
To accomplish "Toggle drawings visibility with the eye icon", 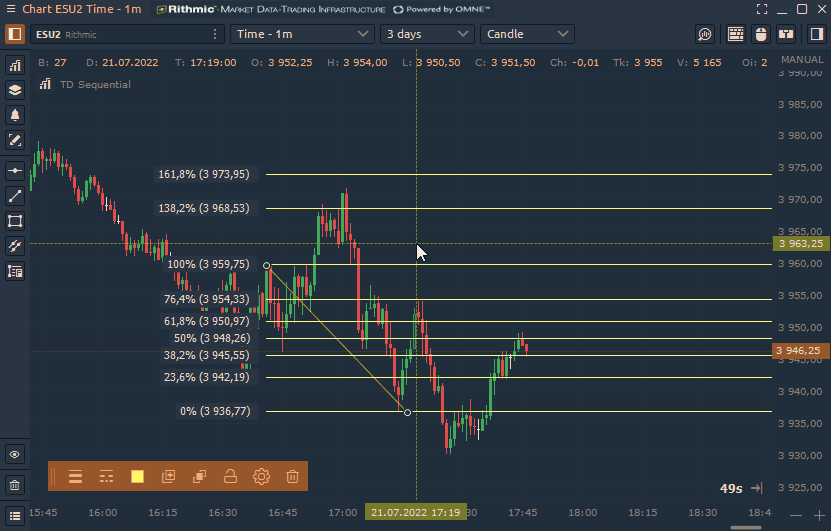I will [x=15, y=454].
